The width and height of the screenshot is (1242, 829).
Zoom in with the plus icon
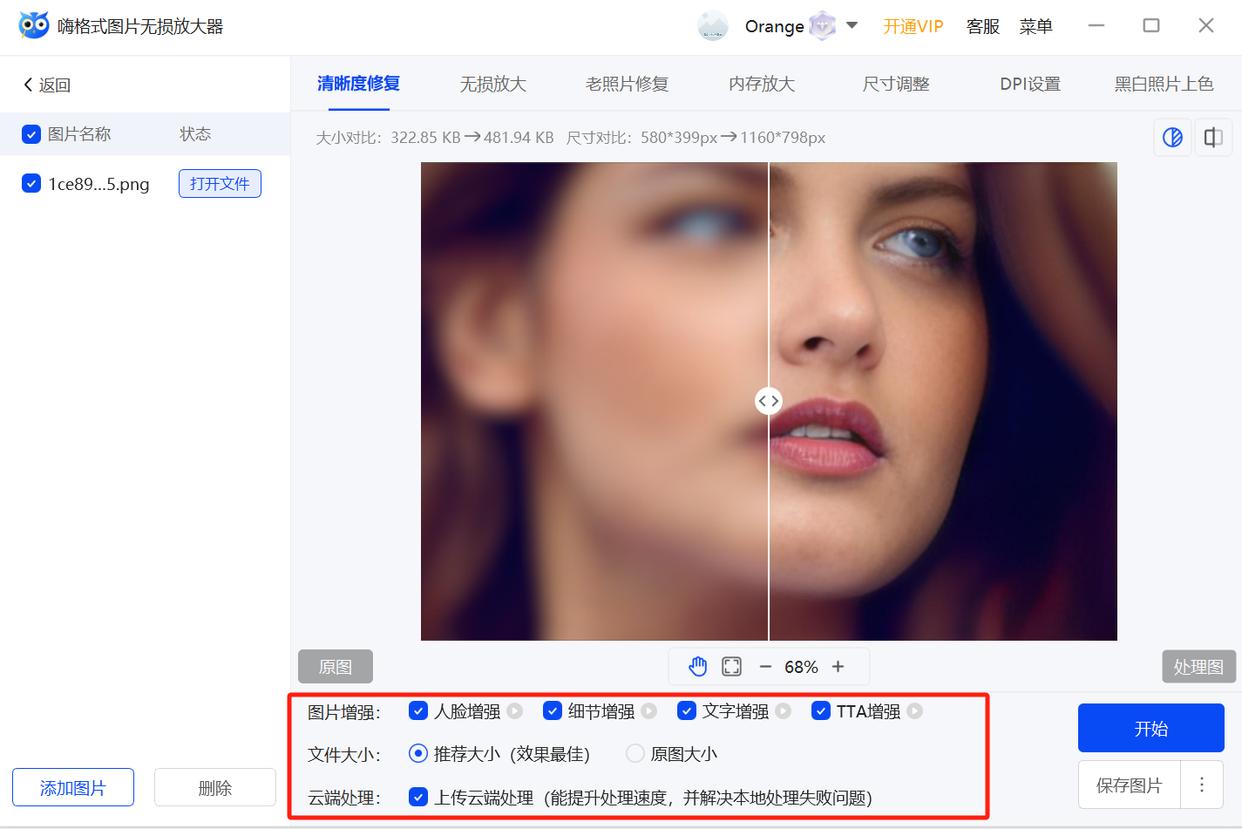point(838,666)
